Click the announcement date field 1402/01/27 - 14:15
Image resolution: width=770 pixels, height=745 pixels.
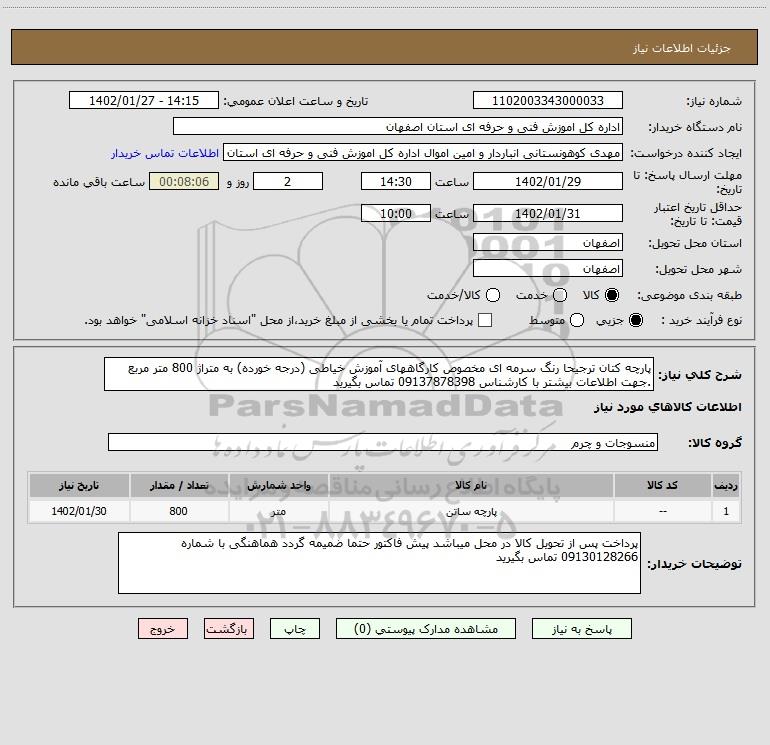(144, 101)
